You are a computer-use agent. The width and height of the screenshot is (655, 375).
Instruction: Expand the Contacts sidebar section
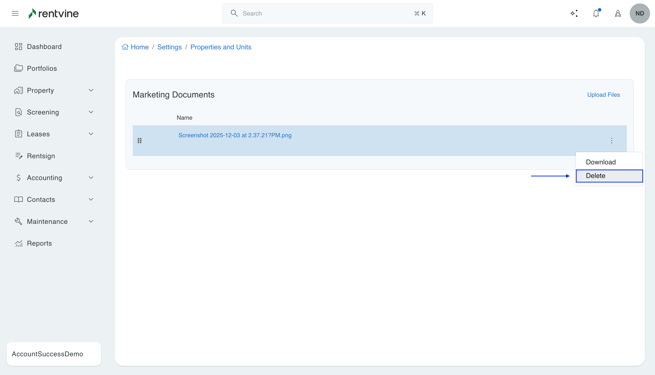(91, 199)
